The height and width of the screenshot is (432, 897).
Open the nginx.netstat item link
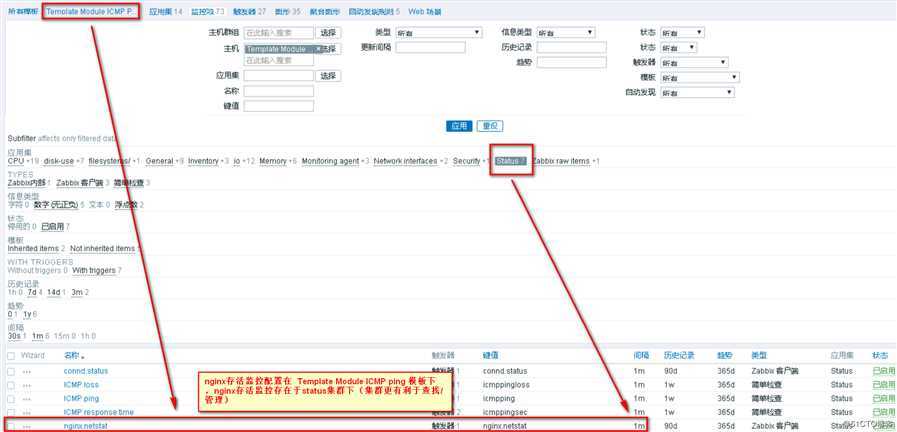pos(85,426)
